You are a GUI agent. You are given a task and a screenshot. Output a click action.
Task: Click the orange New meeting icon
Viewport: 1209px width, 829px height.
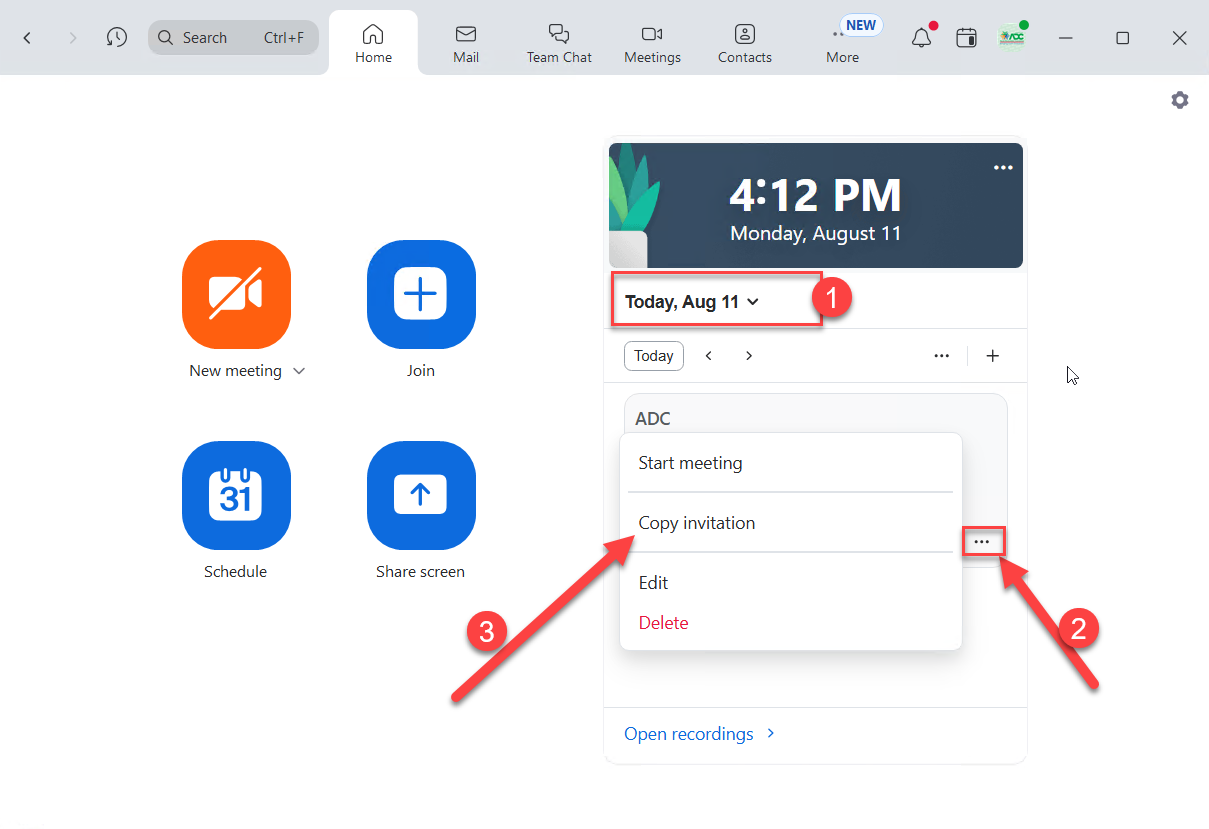(236, 294)
